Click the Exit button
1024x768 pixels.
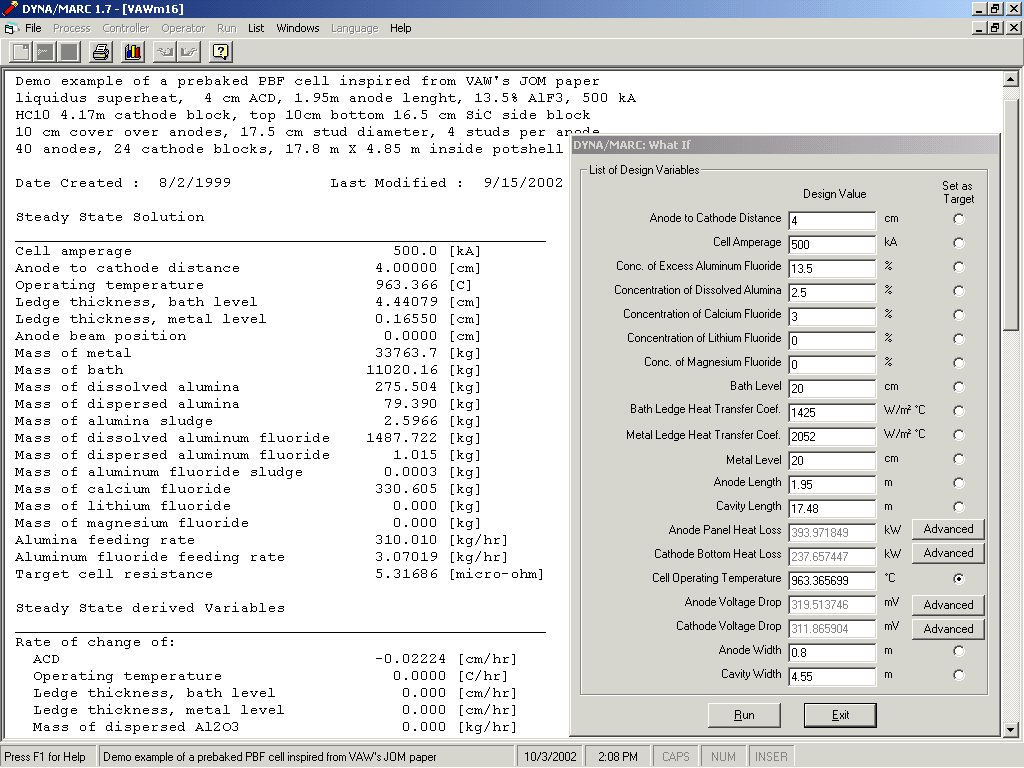(x=840, y=715)
